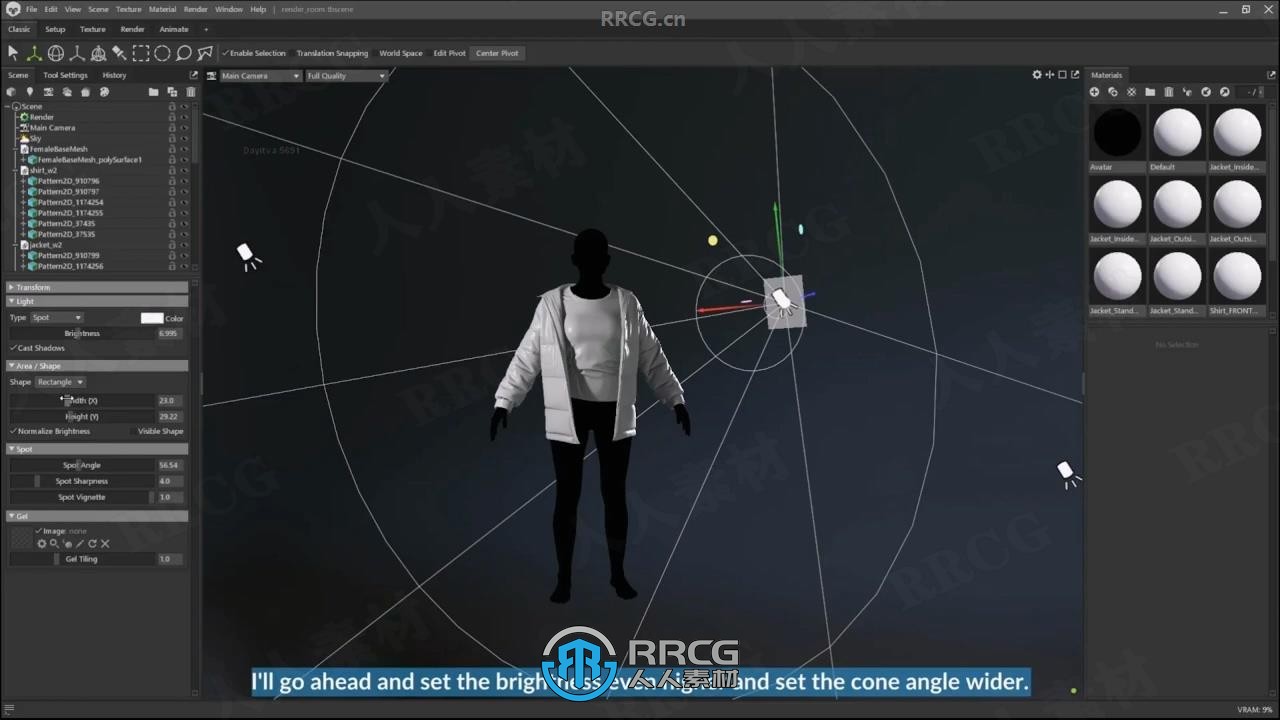Viewport: 1280px width, 720px height.
Task: Open the Scene menu
Action: [x=98, y=9]
